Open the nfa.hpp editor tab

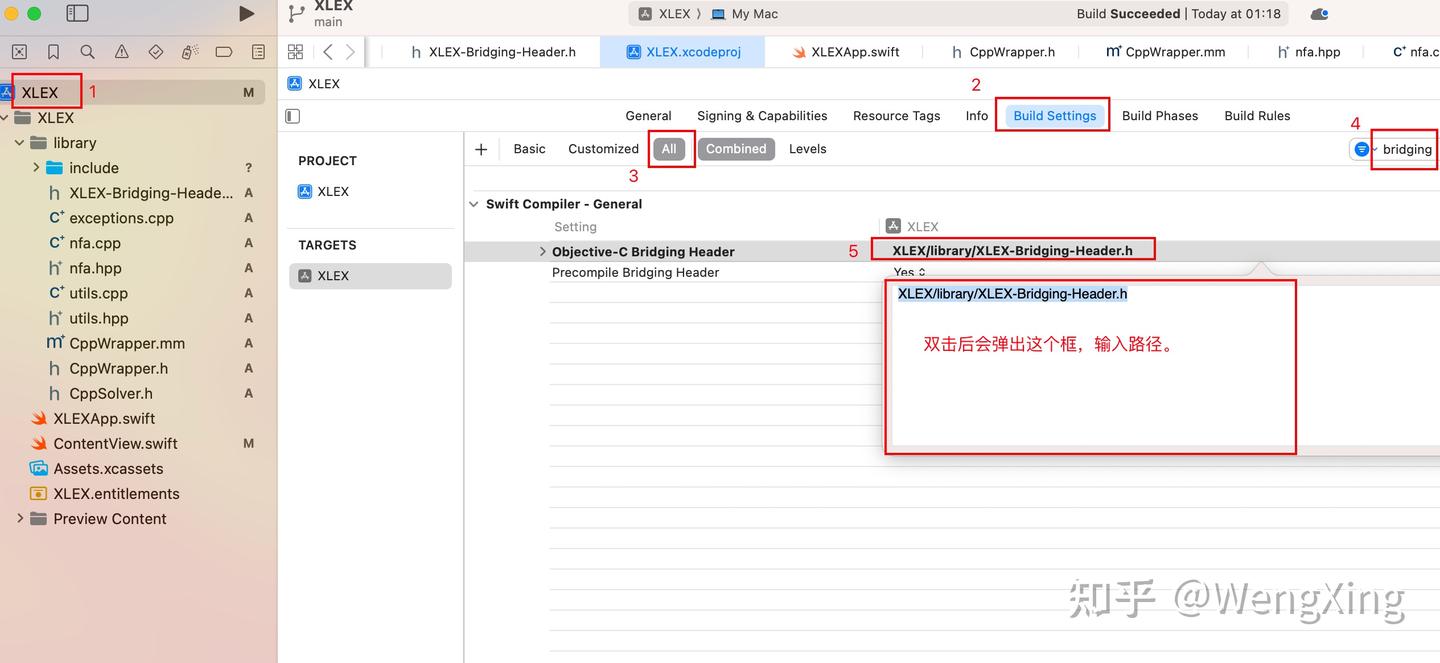1309,52
